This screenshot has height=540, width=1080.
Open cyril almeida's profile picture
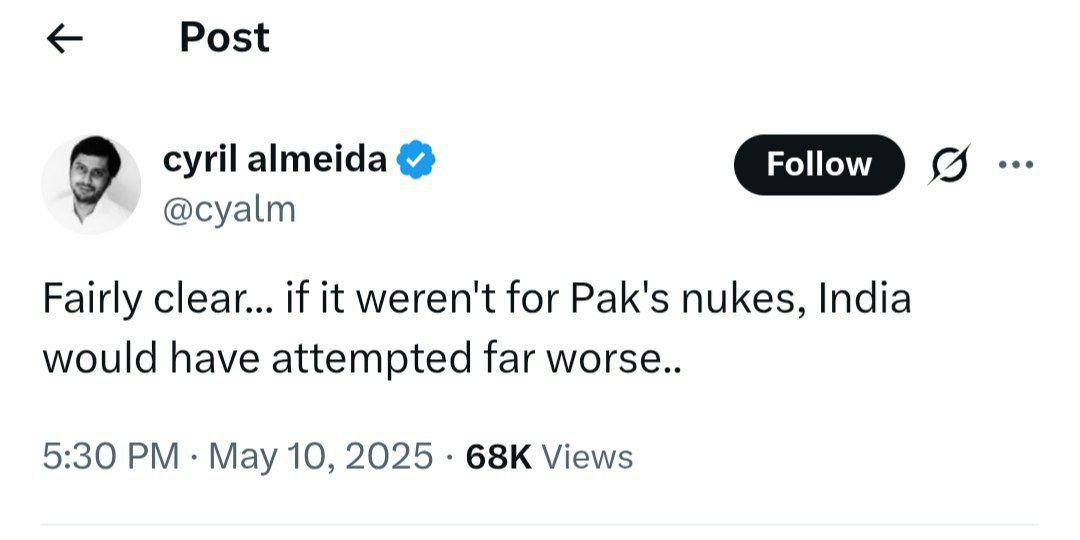pyautogui.click(x=91, y=184)
